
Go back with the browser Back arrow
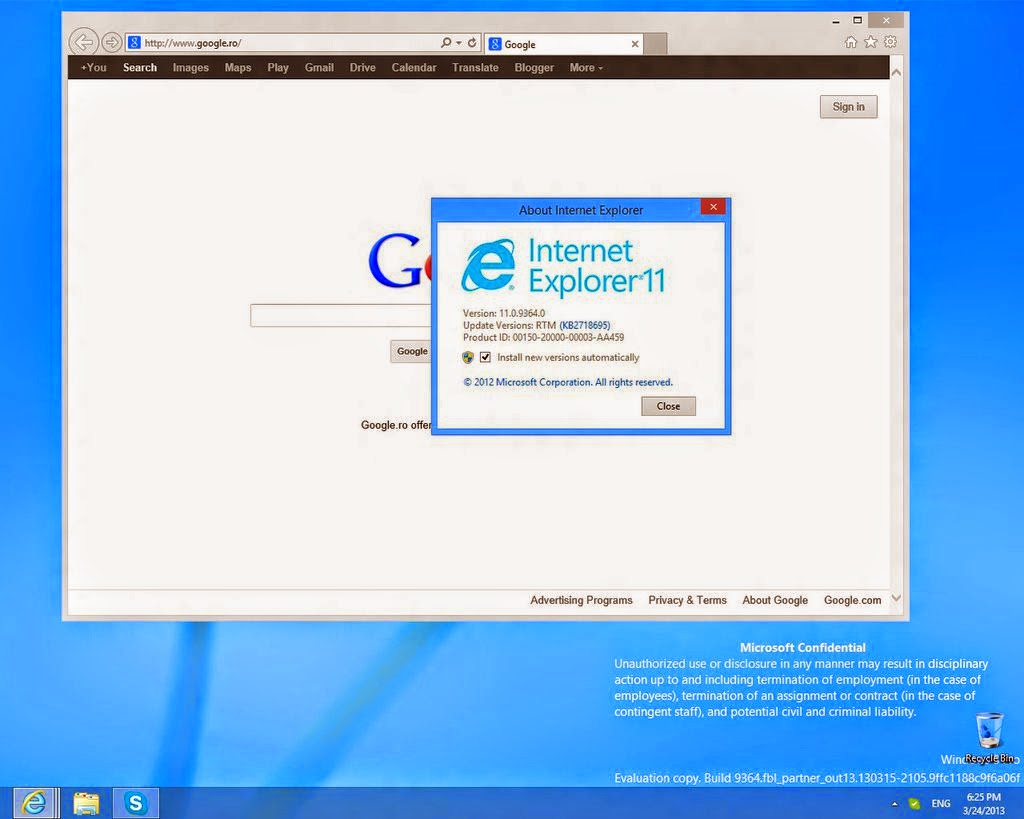click(83, 42)
